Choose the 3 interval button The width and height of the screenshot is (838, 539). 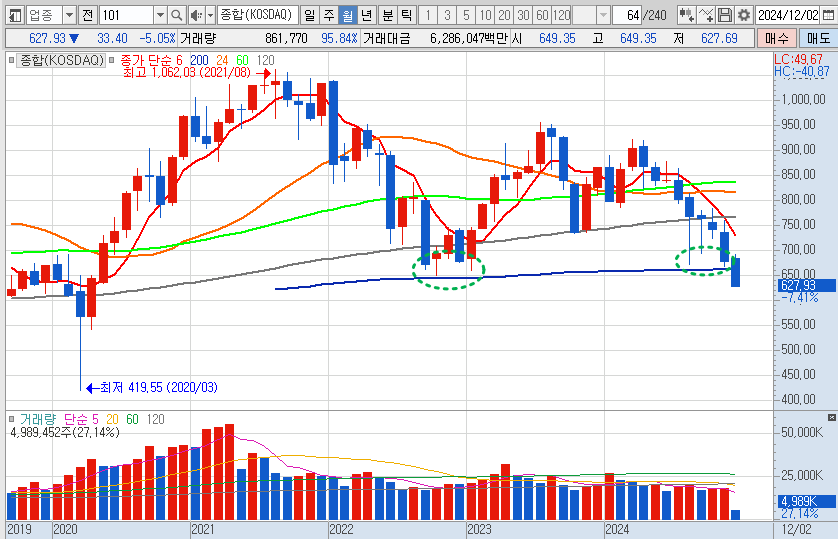tap(447, 15)
